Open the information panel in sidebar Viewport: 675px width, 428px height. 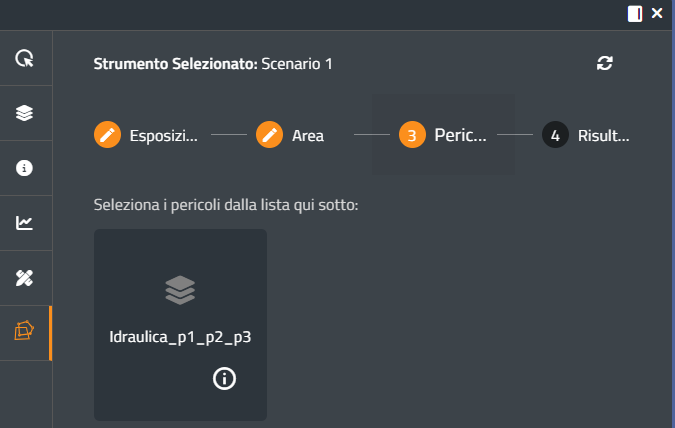(25, 168)
